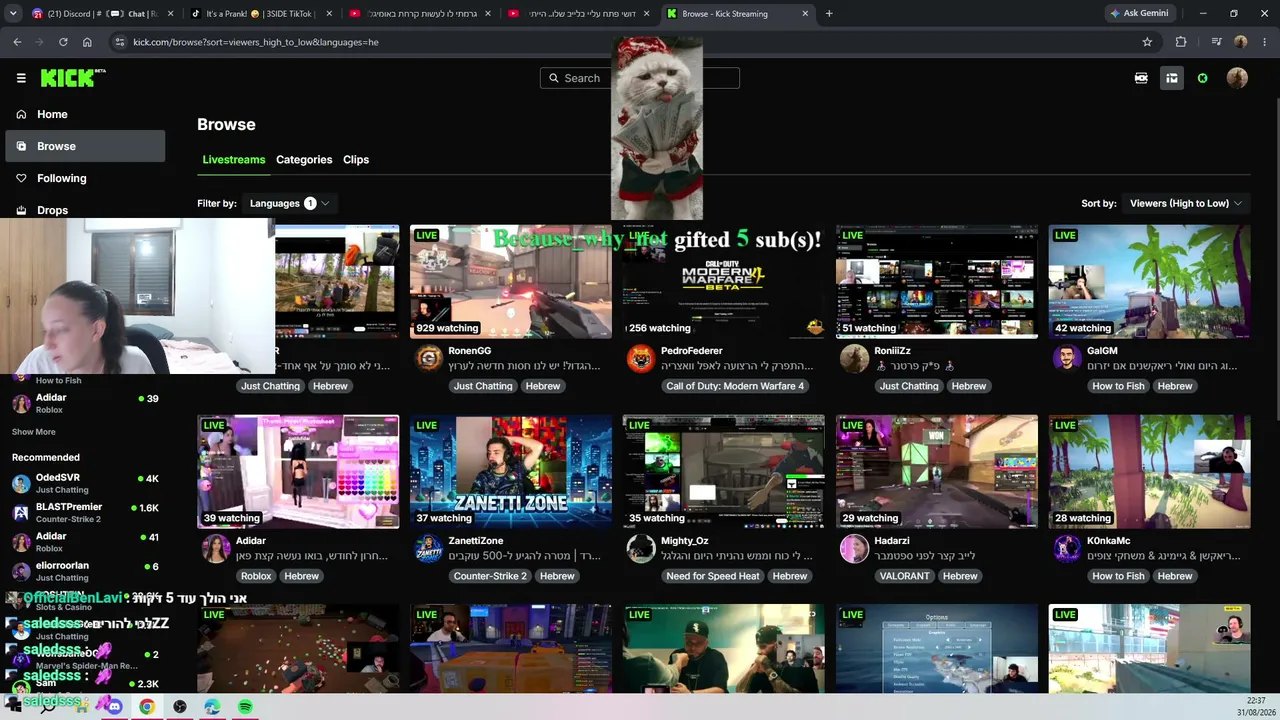
Task: Open the ZANETTI ZONE stream thumbnail
Action: 511,471
